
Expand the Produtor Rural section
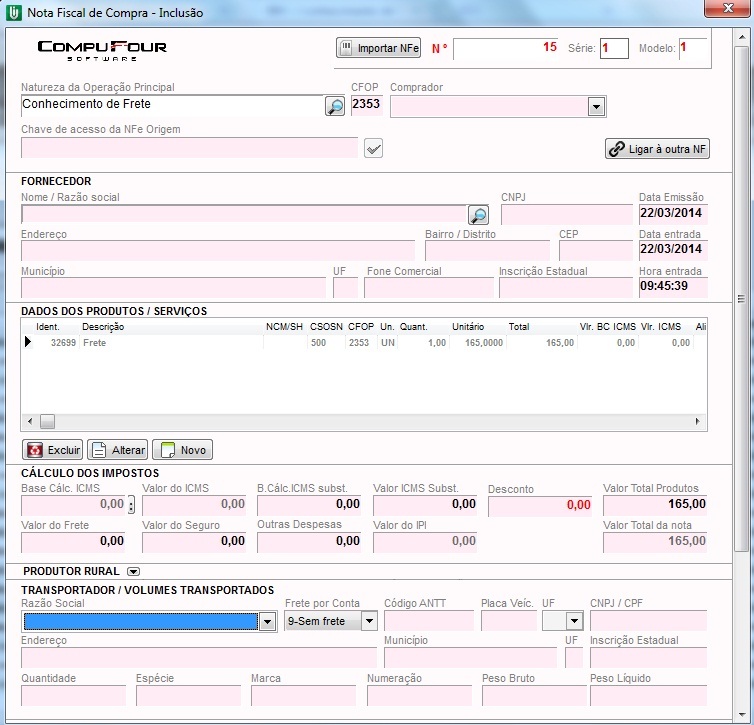134,572
